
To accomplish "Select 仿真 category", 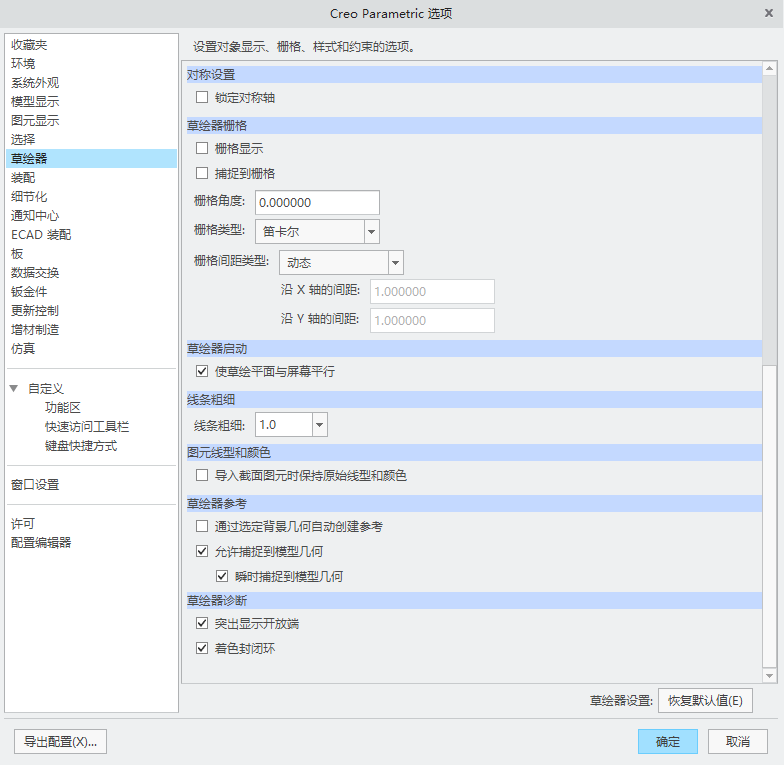I will pos(92,348).
